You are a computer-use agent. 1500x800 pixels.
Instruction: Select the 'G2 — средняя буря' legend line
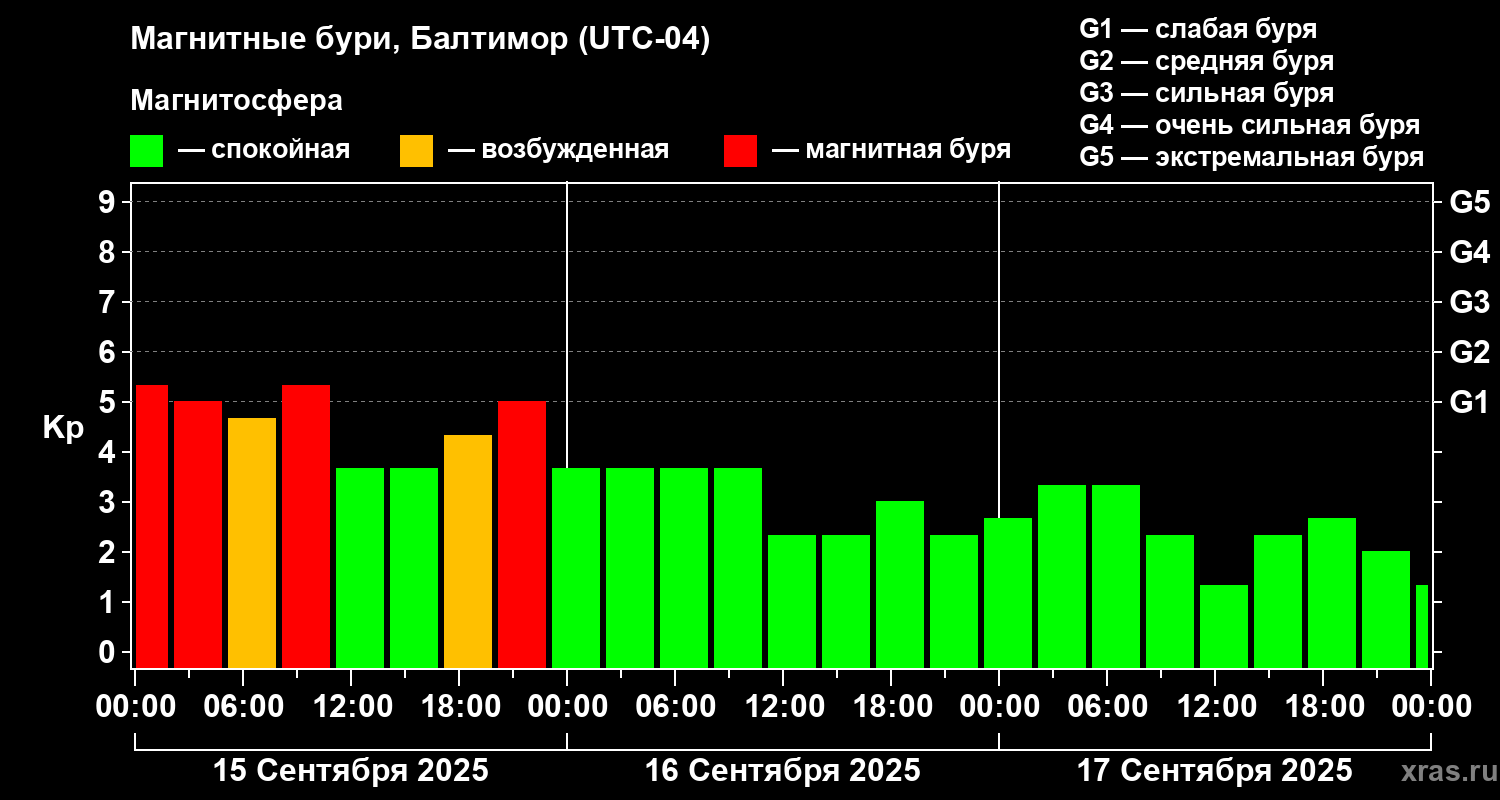[1206, 61]
